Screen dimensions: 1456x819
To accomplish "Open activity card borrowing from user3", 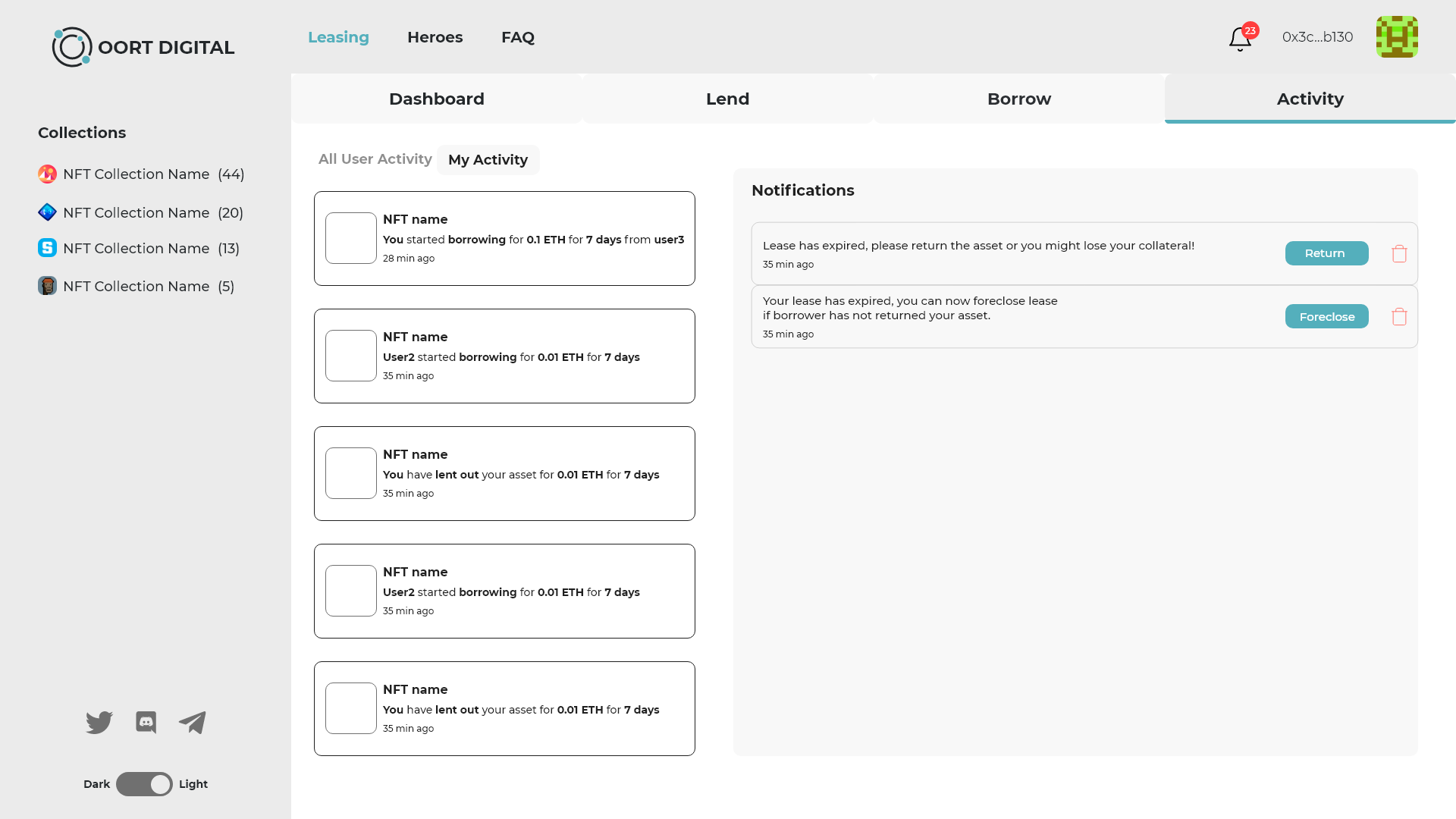I will click(x=504, y=238).
